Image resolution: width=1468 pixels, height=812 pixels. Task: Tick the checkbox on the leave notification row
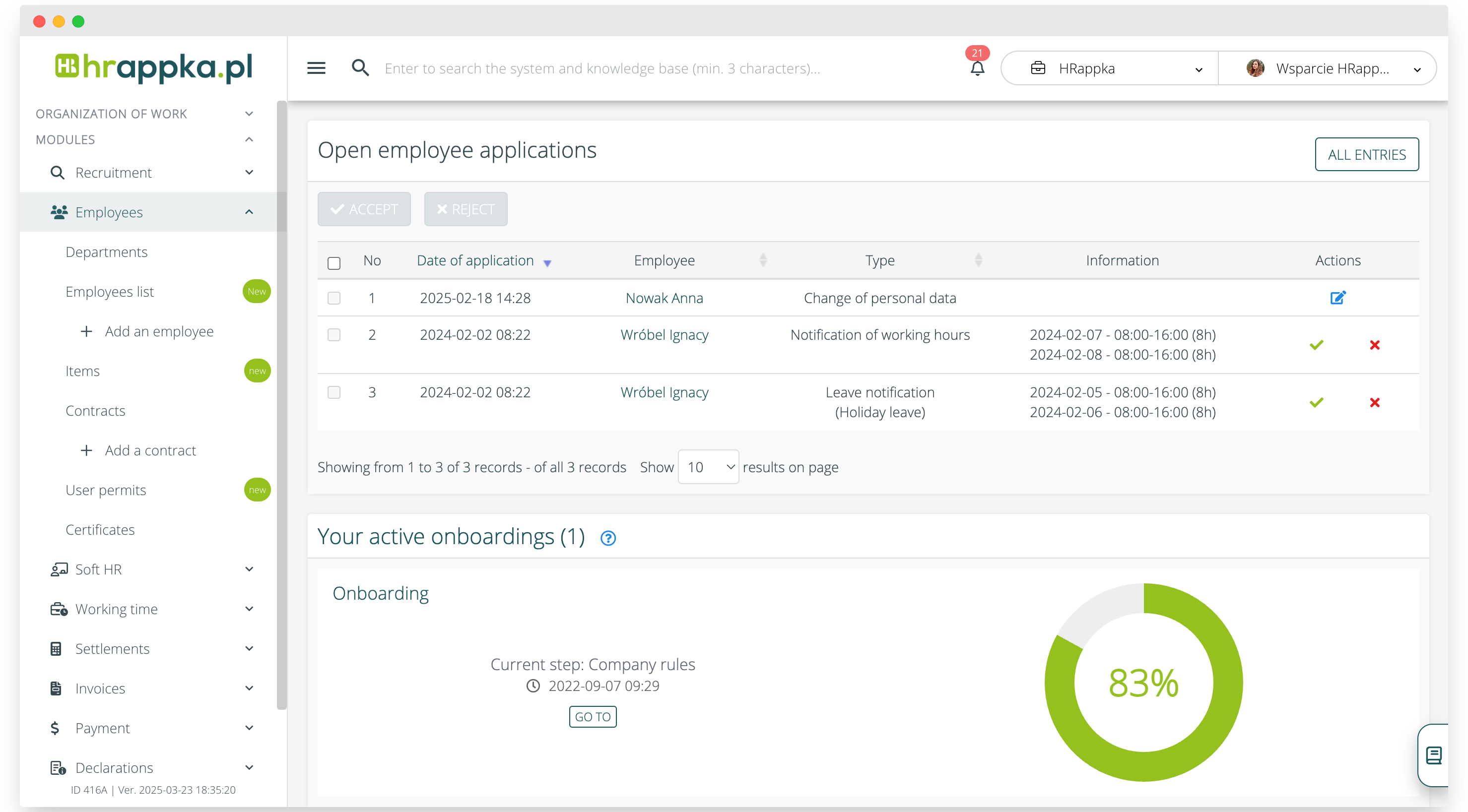point(334,392)
